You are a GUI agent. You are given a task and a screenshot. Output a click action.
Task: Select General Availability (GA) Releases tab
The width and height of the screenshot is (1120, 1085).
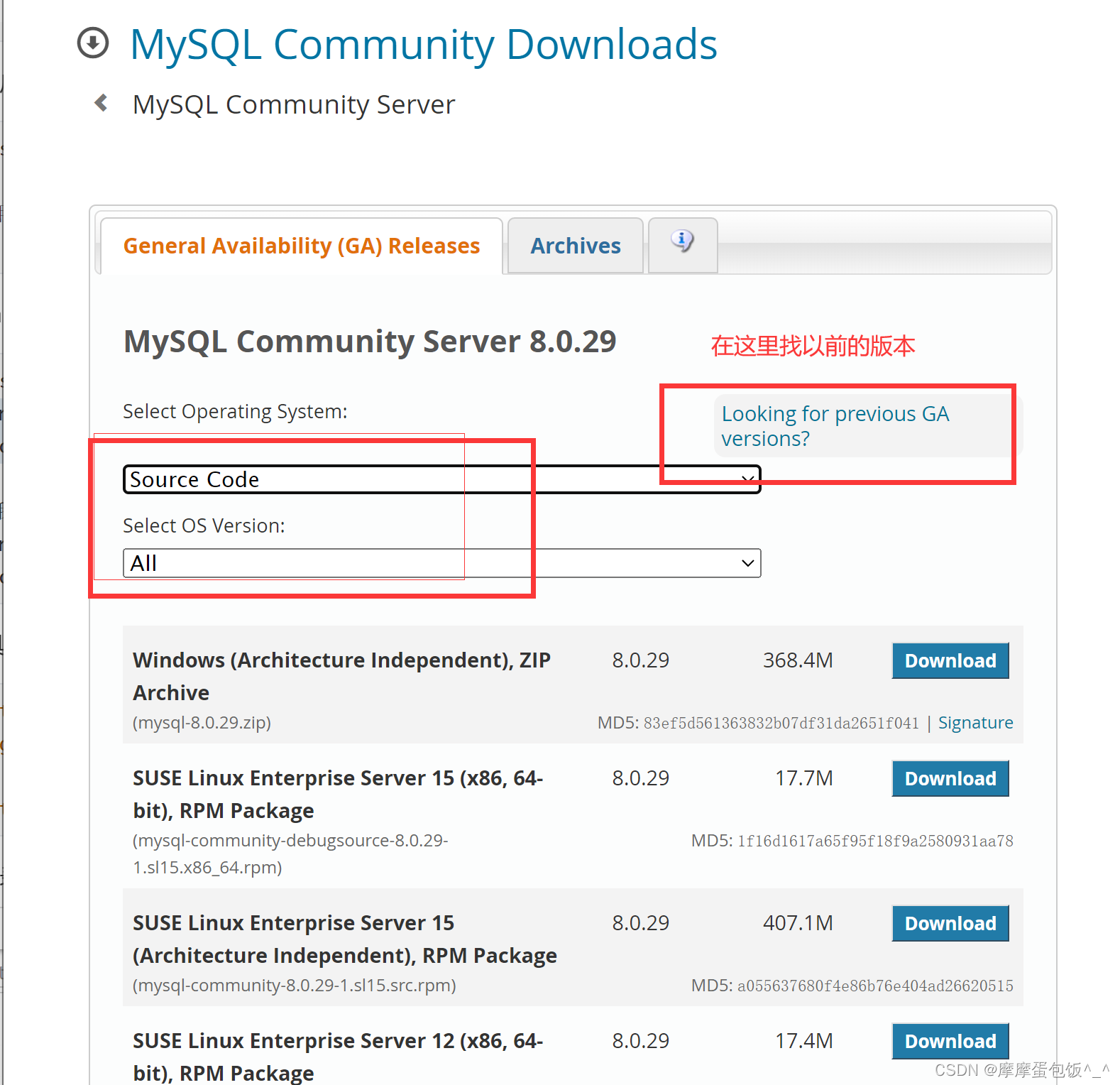click(302, 246)
